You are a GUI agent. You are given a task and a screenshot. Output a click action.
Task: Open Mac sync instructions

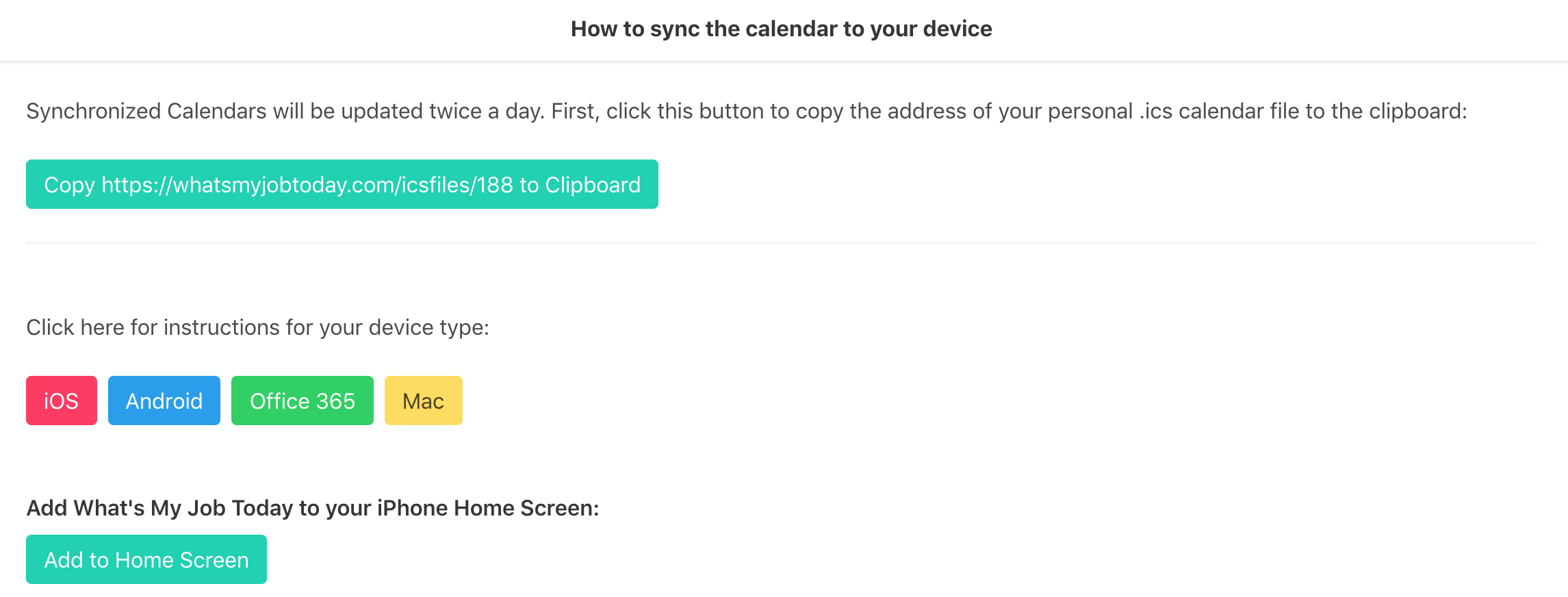pos(423,401)
